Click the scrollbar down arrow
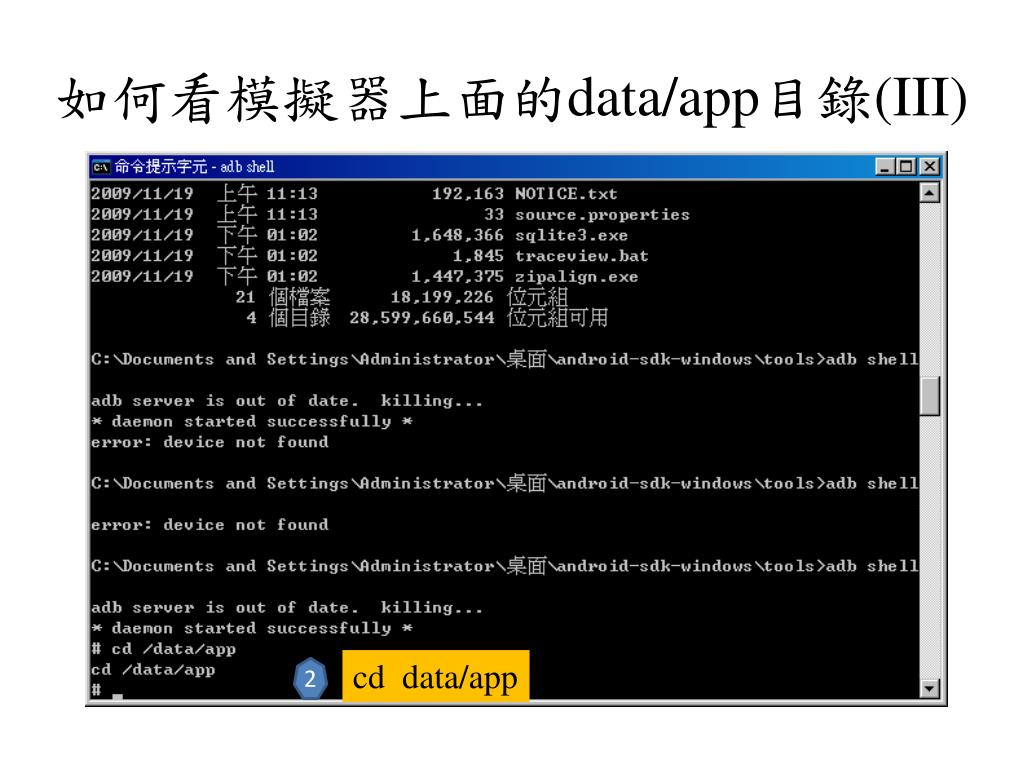The width and height of the screenshot is (1024, 768). click(x=929, y=688)
